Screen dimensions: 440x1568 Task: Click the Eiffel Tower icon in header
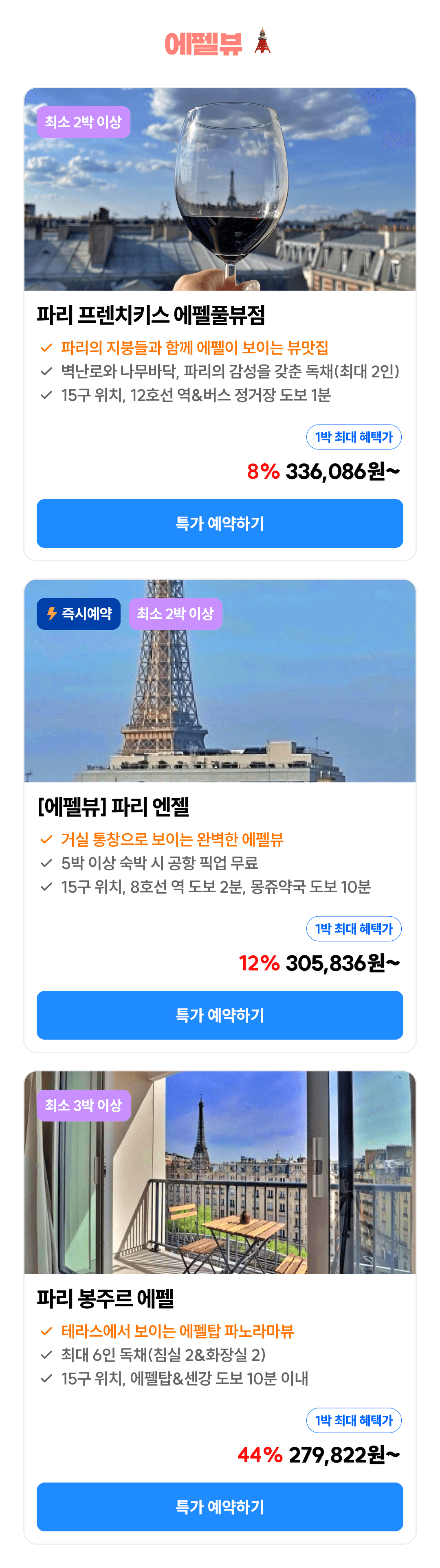[263, 42]
